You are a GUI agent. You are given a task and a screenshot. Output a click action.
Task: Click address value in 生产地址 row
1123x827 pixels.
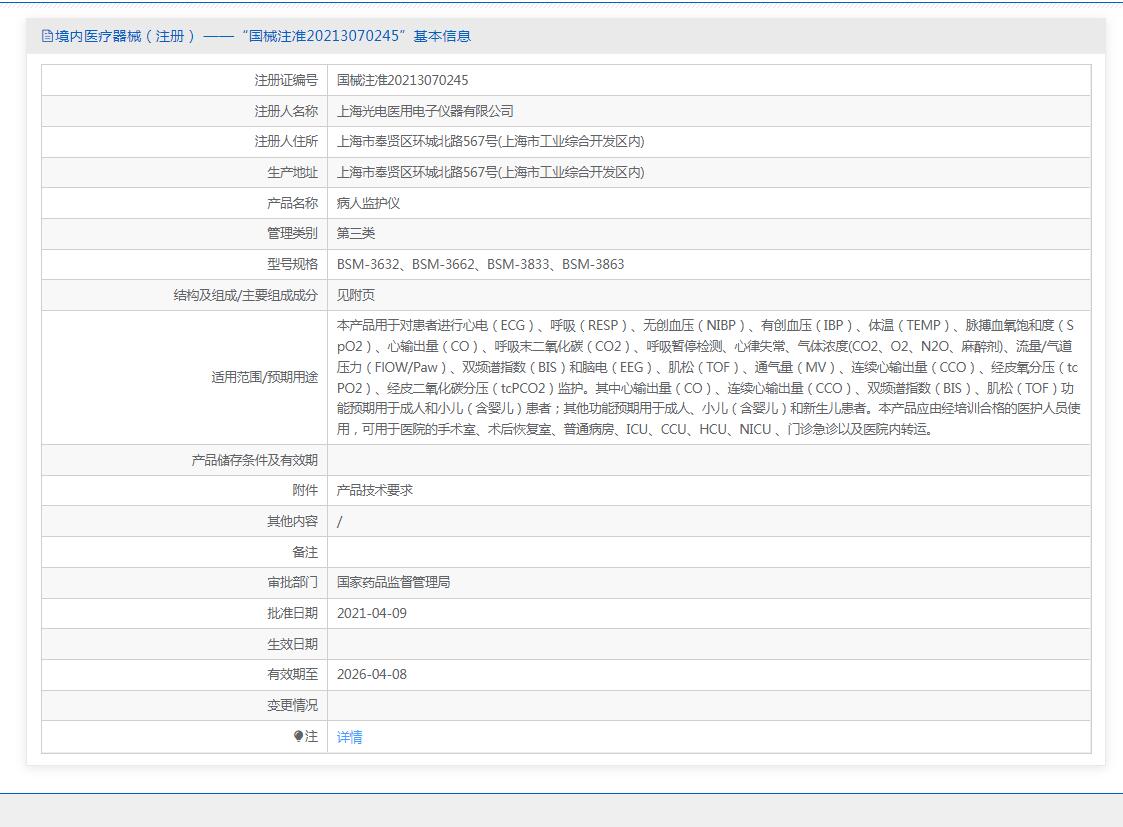[x=491, y=173]
